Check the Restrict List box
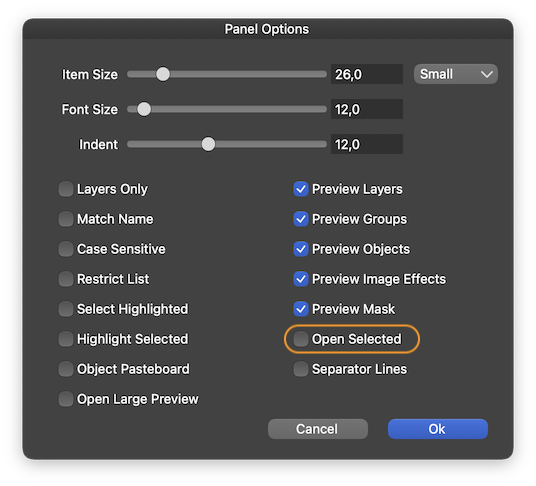 [66, 279]
